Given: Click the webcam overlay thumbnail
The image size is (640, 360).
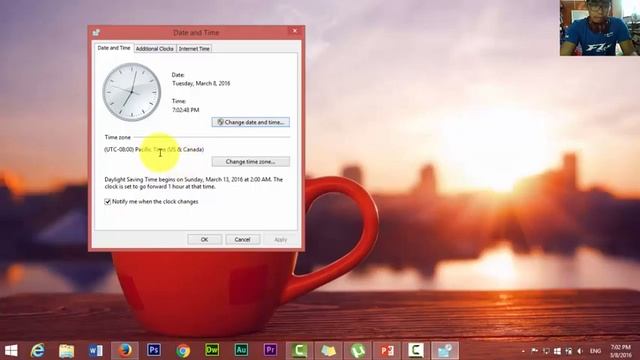Looking at the screenshot, I should pos(600,28).
